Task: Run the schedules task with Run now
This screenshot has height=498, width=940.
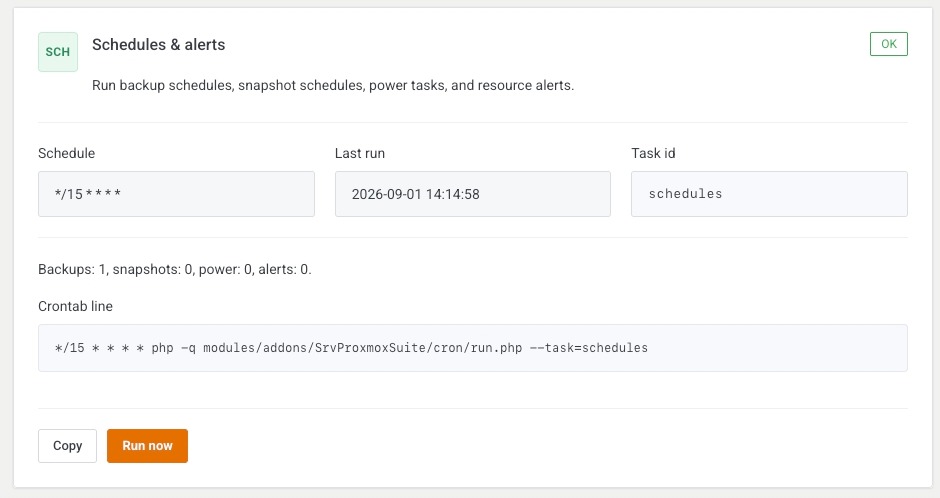Action: pyautogui.click(x=147, y=445)
